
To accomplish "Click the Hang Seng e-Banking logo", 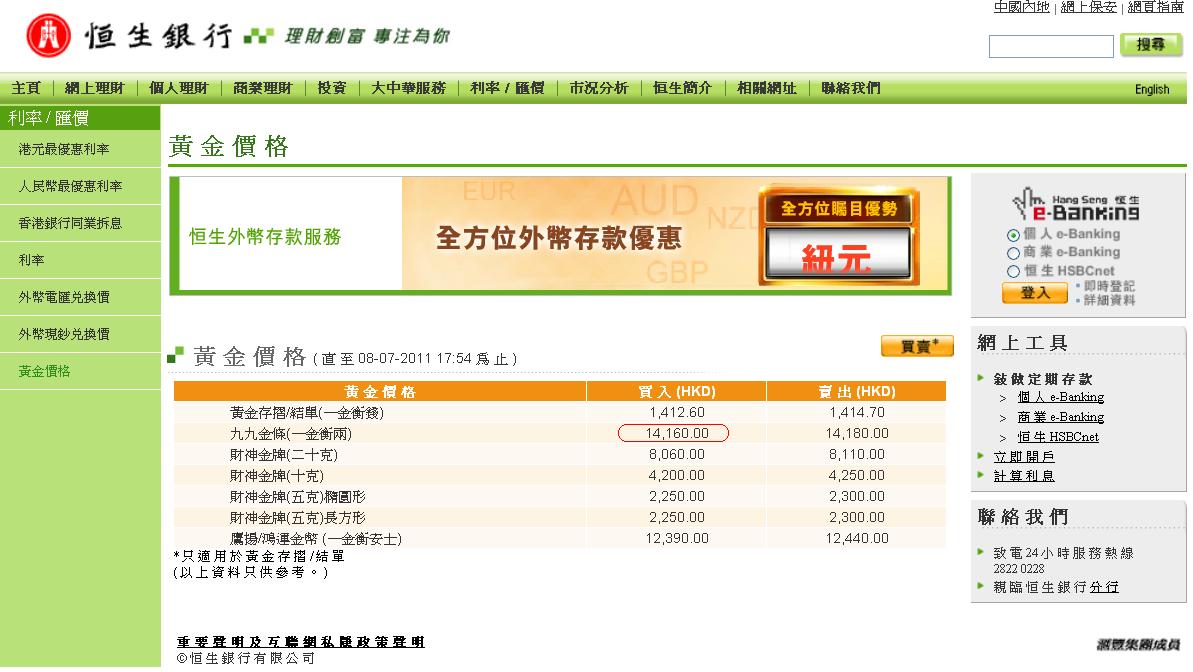I will 1075,208.
